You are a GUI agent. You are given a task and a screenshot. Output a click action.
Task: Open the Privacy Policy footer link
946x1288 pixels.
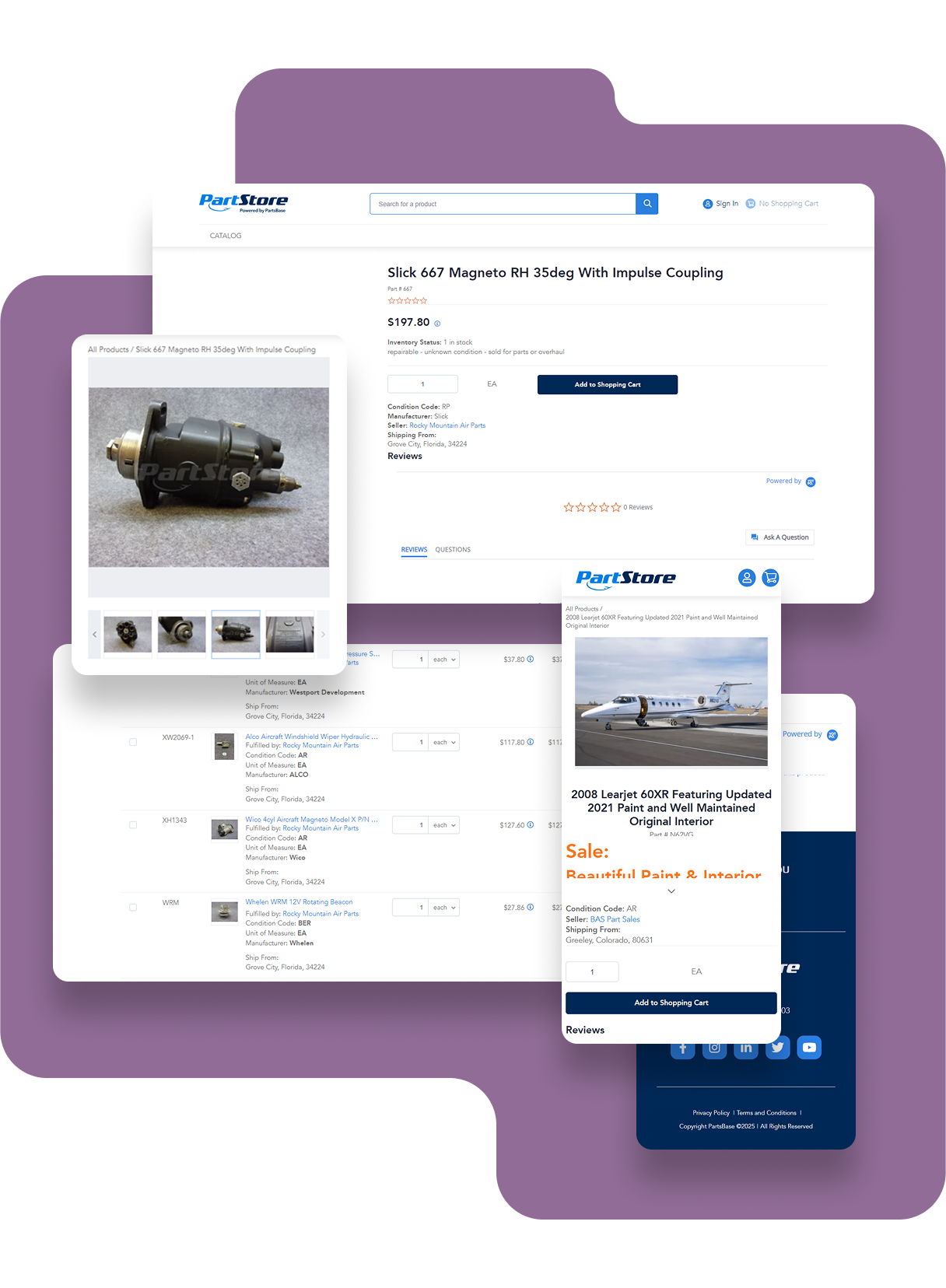click(x=711, y=1113)
